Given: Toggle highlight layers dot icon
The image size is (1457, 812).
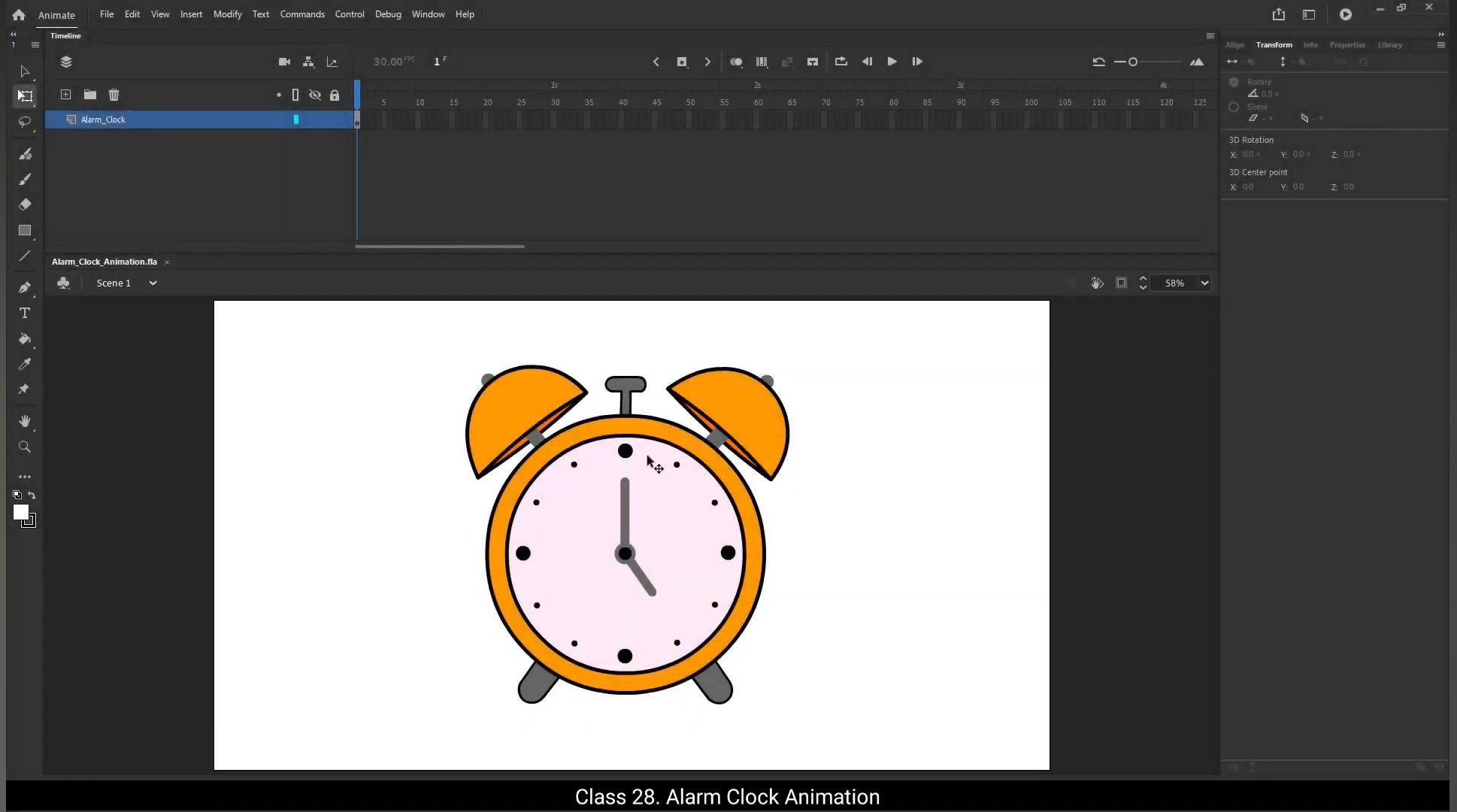Looking at the screenshot, I should 279,95.
